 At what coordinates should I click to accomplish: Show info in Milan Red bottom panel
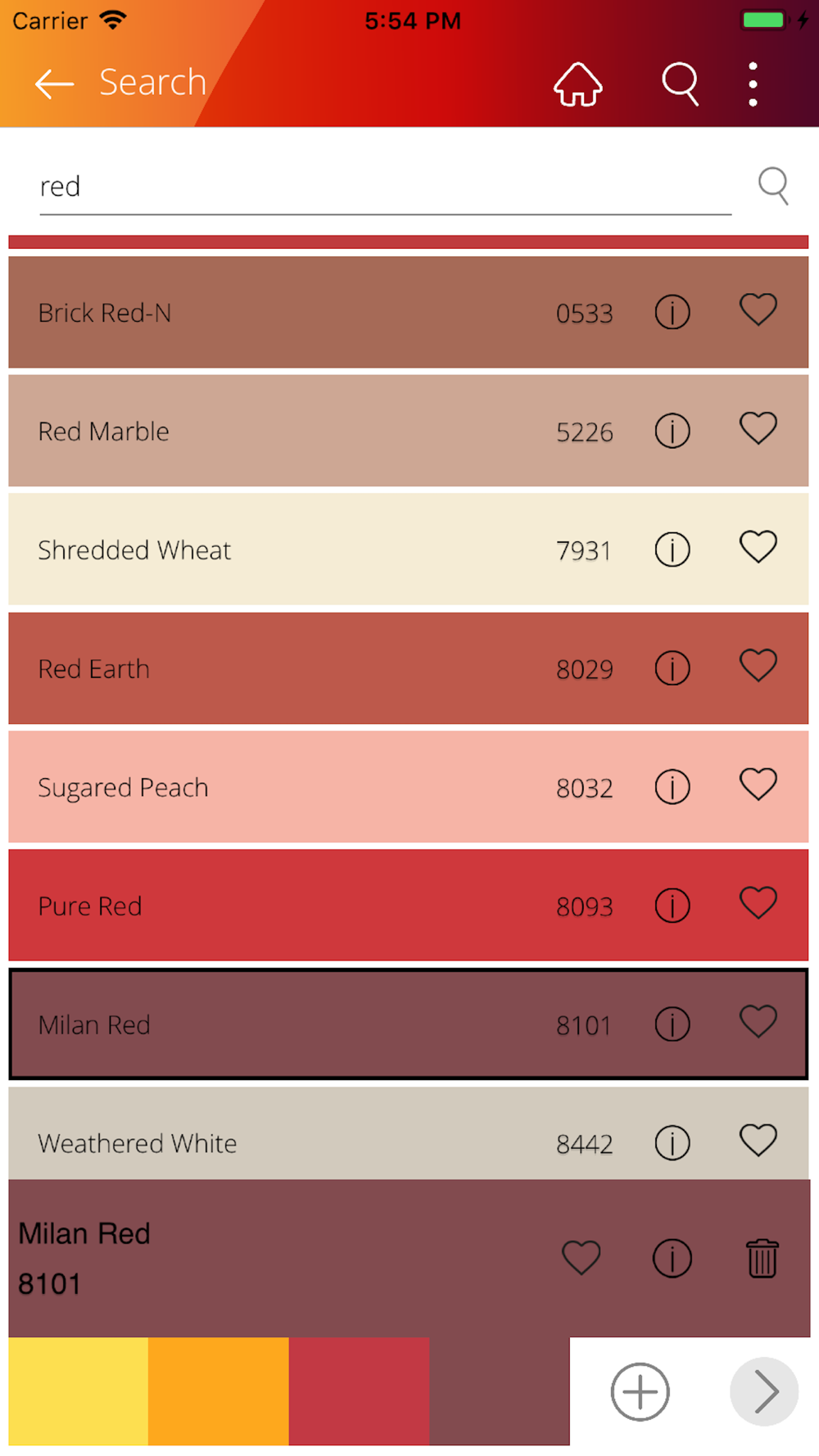(672, 1258)
